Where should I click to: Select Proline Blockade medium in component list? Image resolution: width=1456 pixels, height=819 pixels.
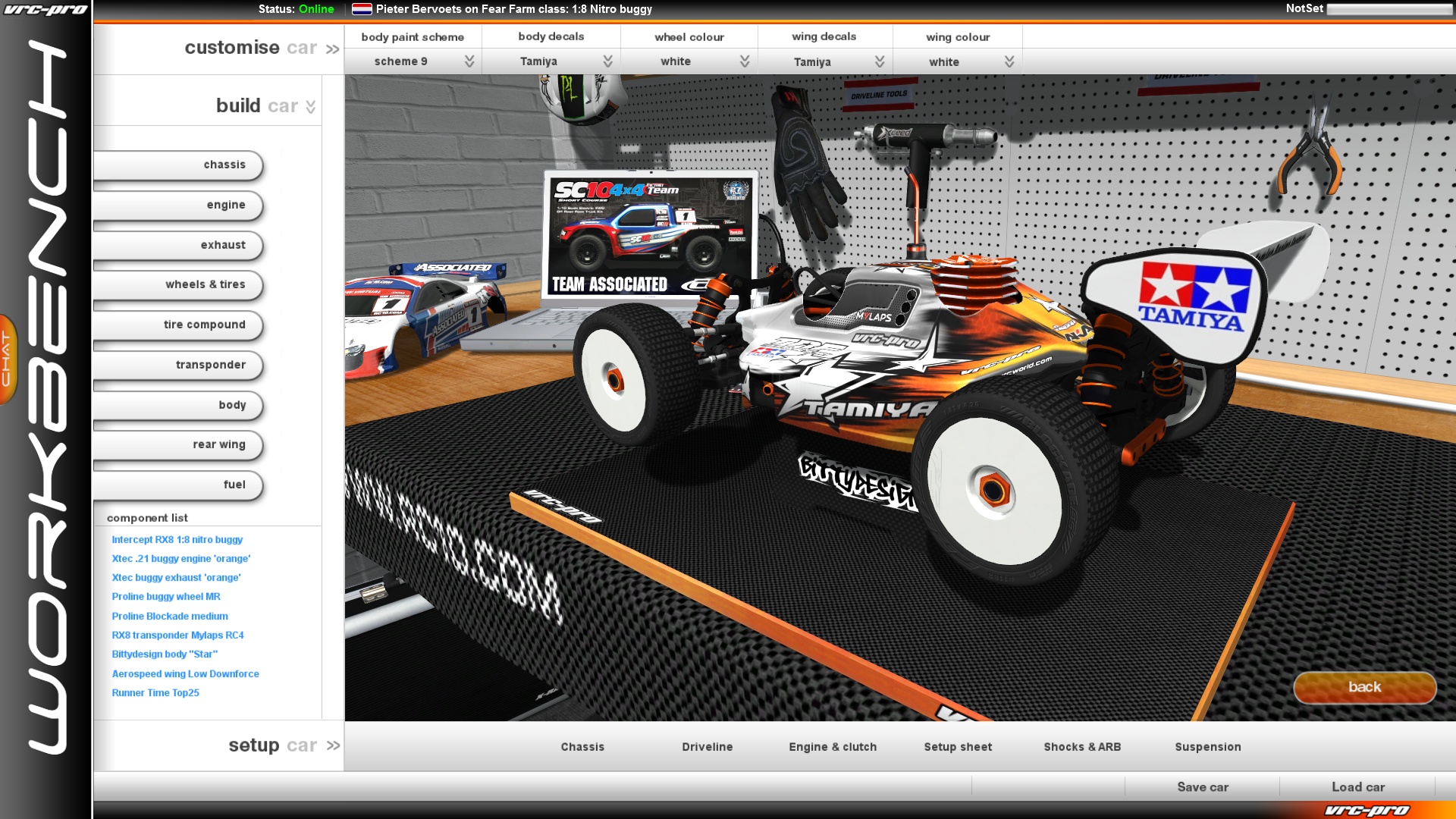coord(169,616)
